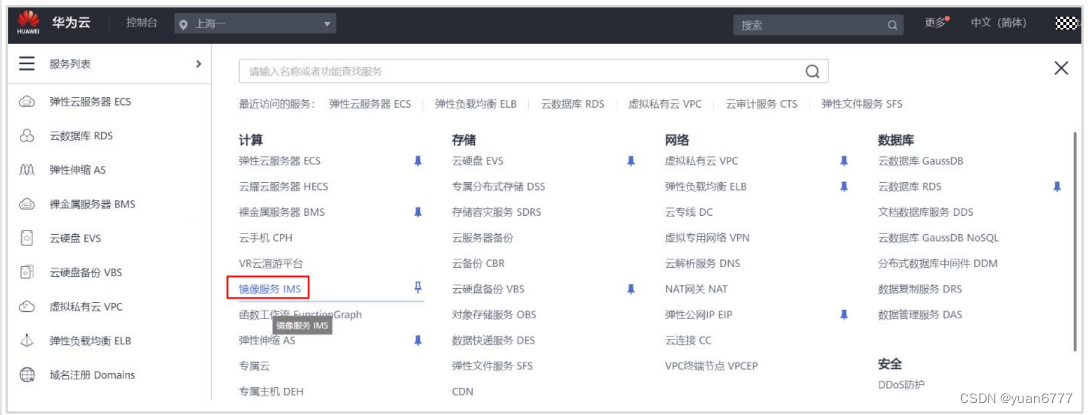Open recently visited 云数据库 RDS
This screenshot has width=1088, height=415.
coord(572,104)
